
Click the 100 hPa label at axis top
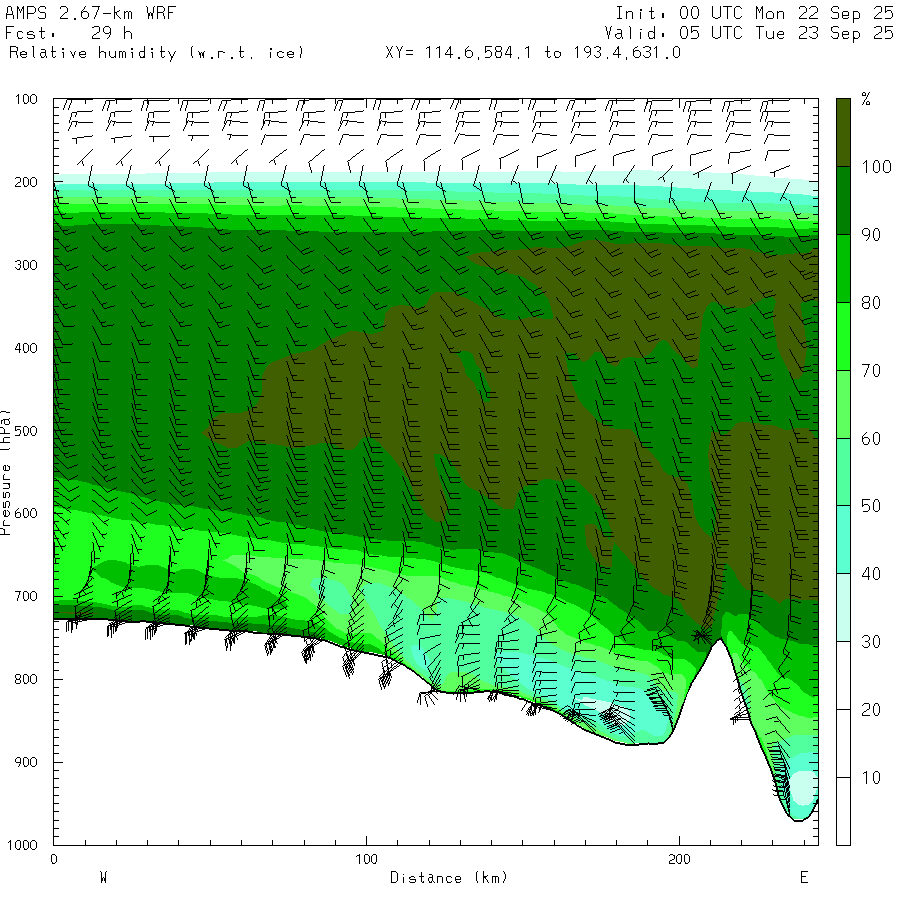pyautogui.click(x=26, y=99)
